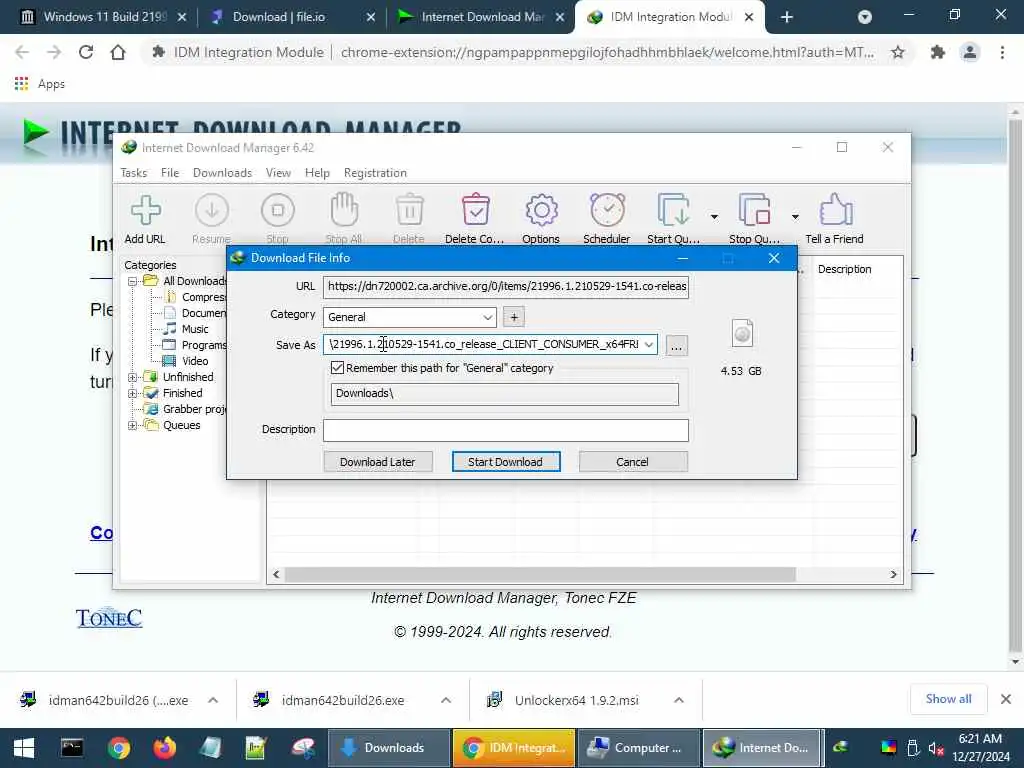This screenshot has height=768, width=1024.
Task: Click the Downloads\ path field
Action: 504,394
